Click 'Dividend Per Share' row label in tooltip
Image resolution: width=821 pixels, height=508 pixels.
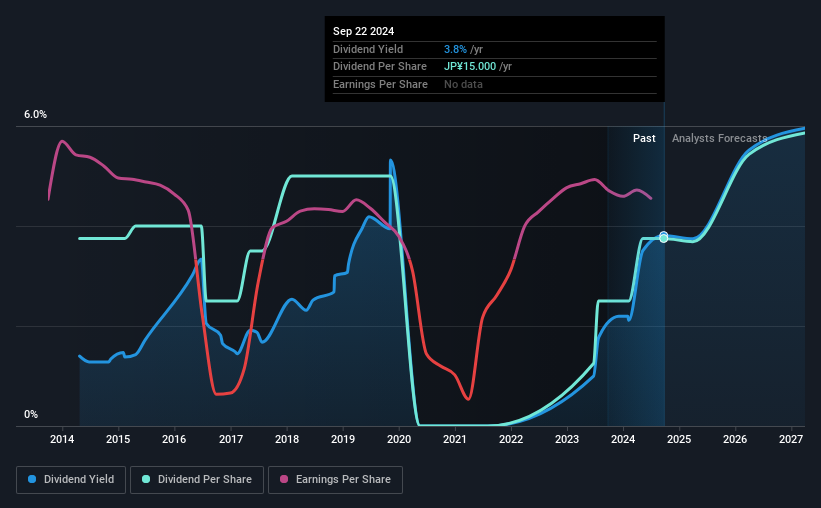coord(380,67)
